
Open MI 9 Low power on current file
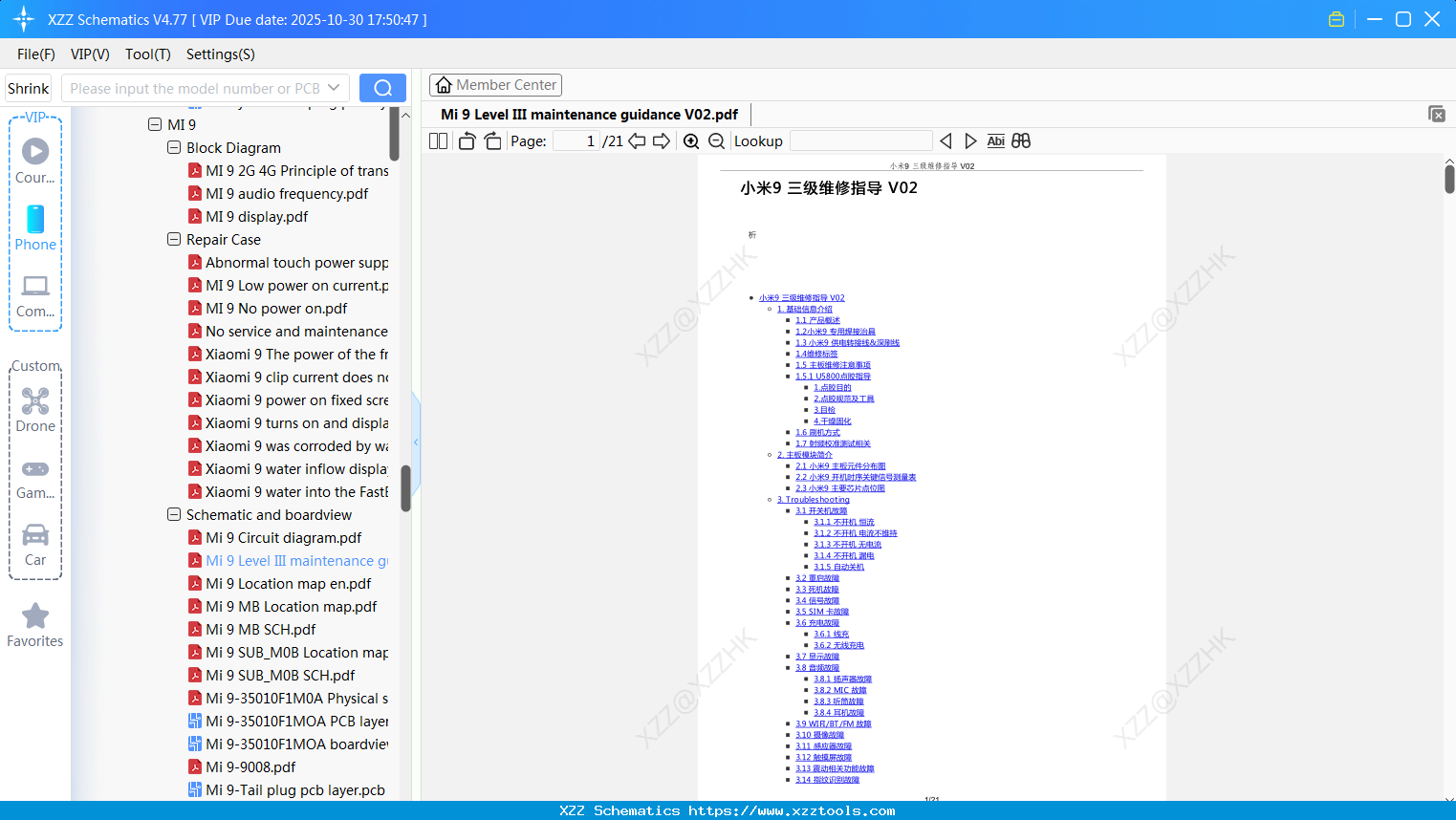point(297,285)
